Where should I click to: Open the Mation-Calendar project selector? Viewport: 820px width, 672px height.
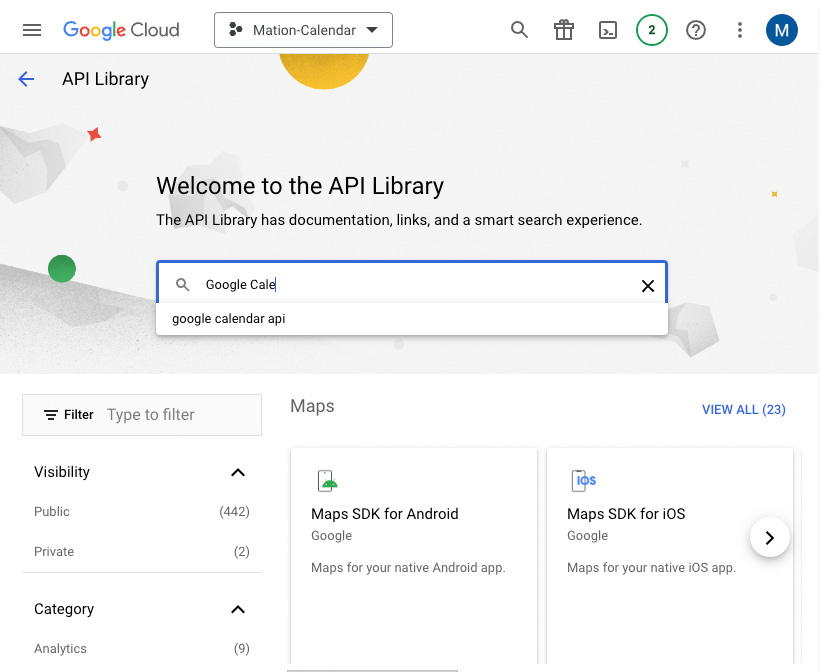[303, 30]
